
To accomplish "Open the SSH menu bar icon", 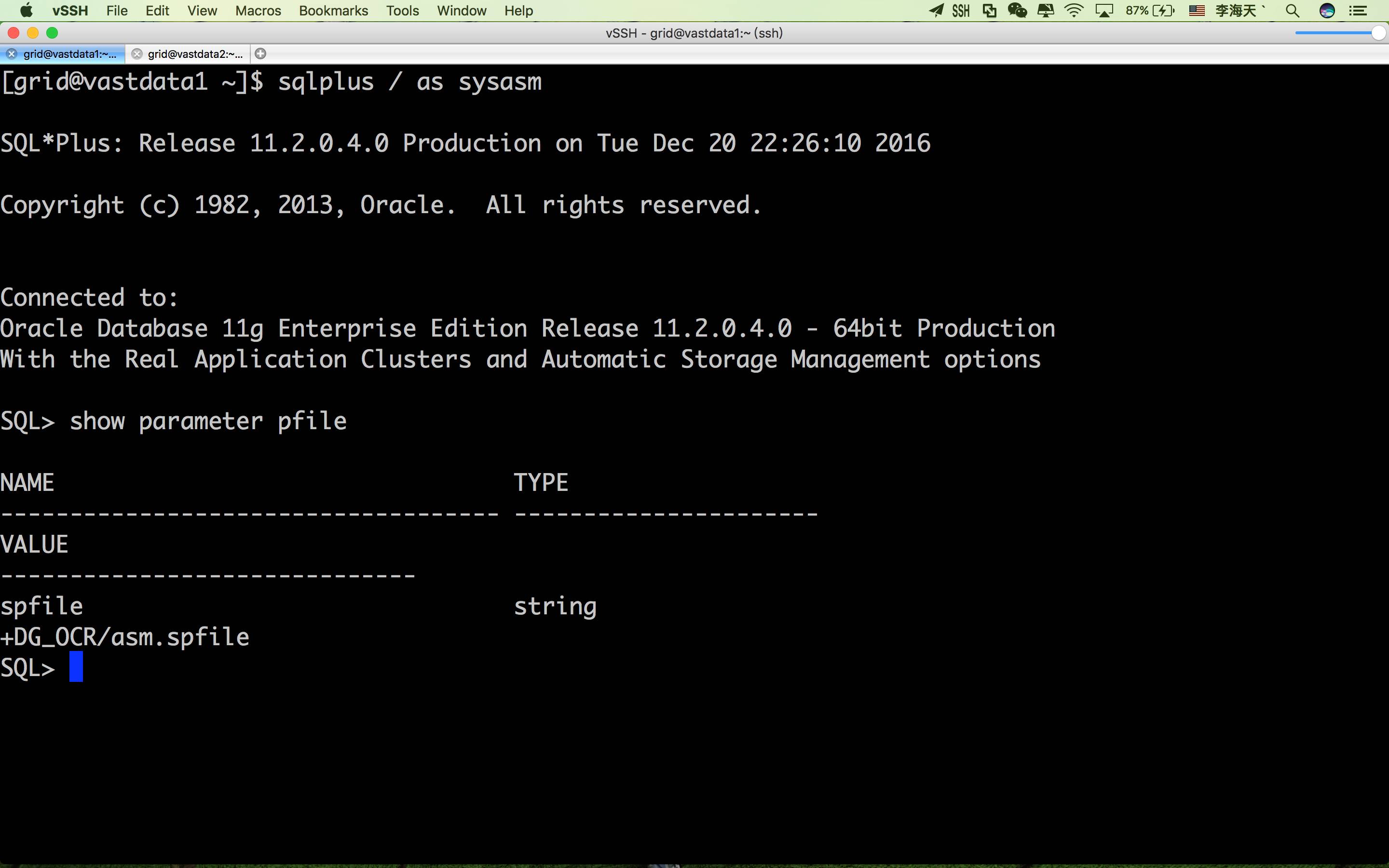I will (x=961, y=10).
